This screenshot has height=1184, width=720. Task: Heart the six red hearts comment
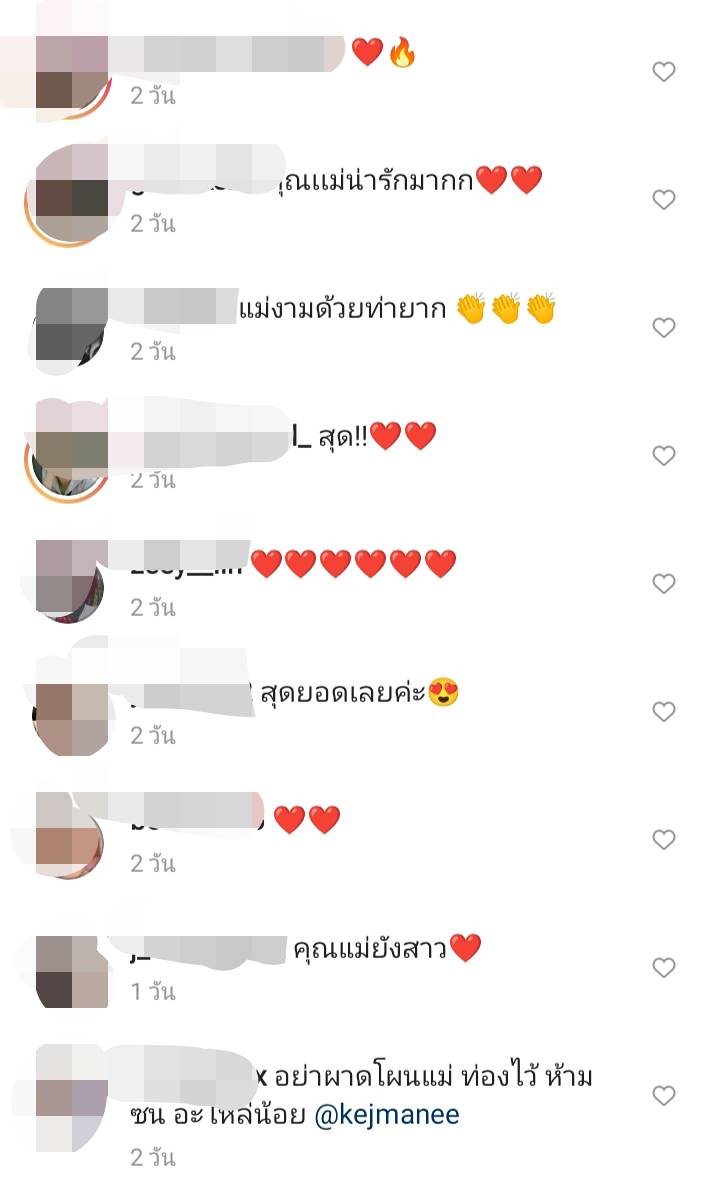pyautogui.click(x=663, y=584)
